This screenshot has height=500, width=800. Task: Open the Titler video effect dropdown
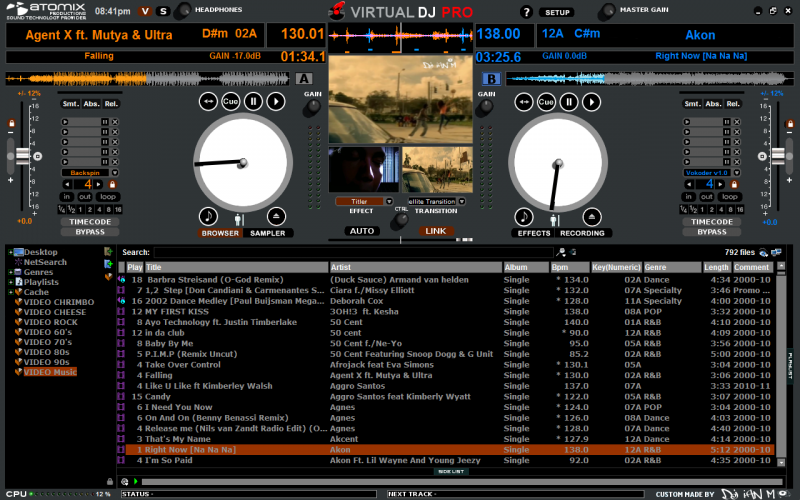389,202
